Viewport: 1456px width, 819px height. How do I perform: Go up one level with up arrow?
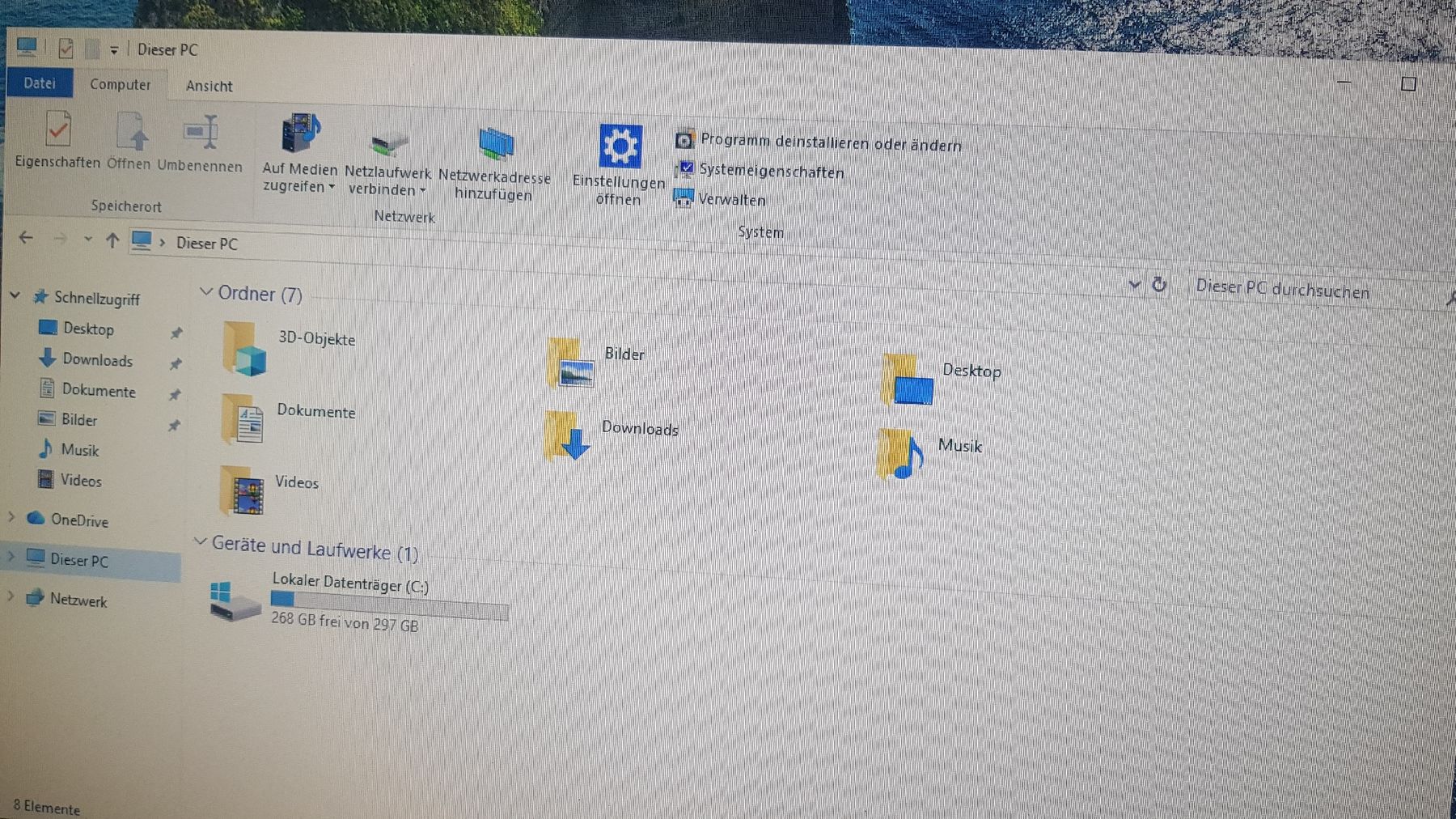click(112, 240)
